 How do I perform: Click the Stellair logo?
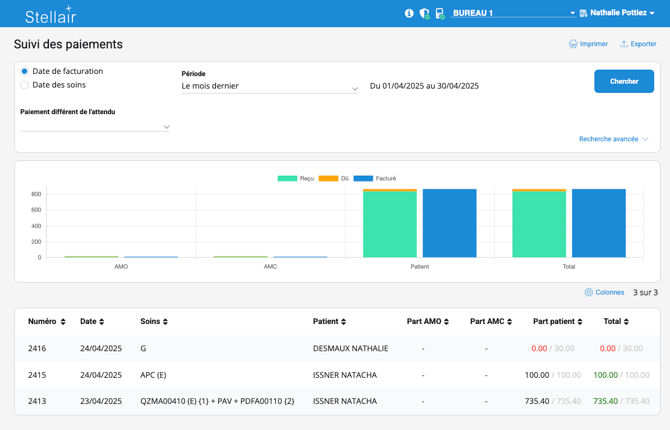[x=50, y=15]
